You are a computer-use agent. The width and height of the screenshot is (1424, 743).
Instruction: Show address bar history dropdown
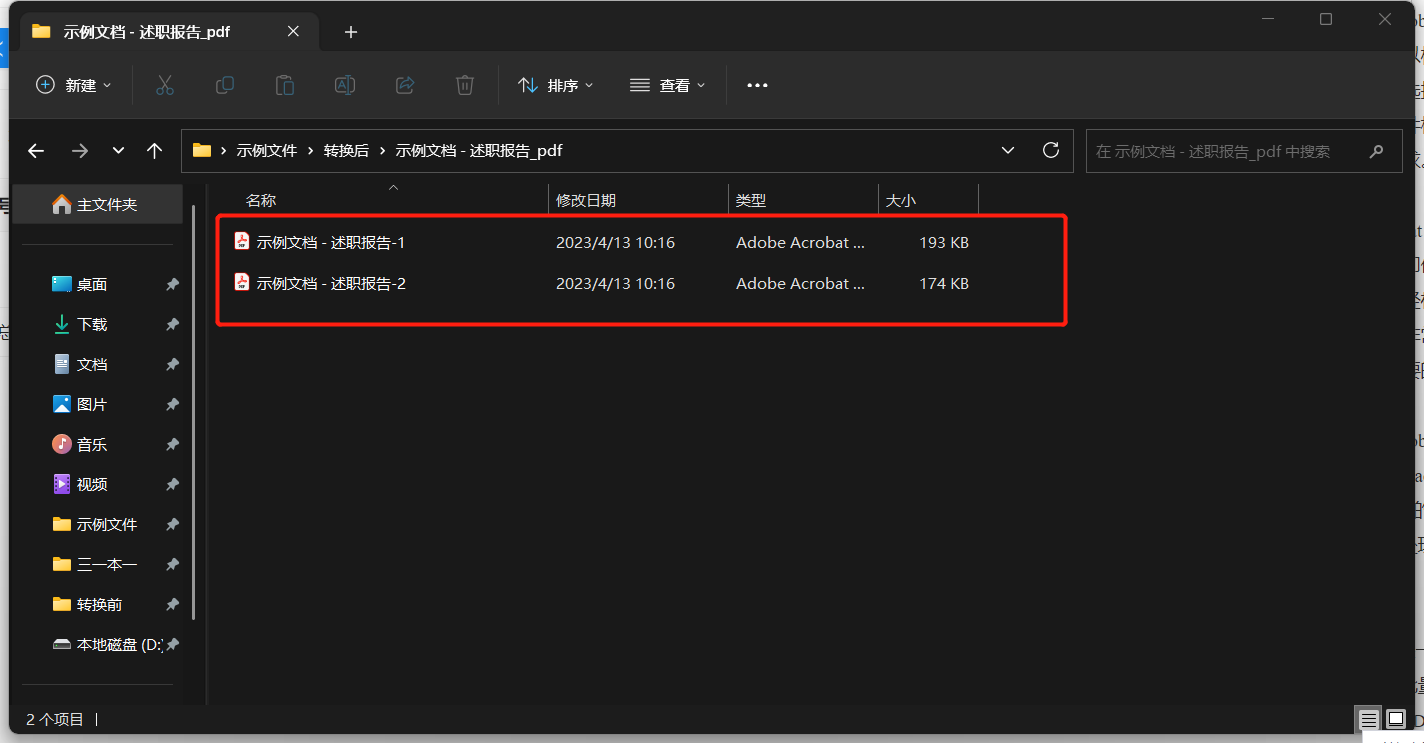(1008, 151)
